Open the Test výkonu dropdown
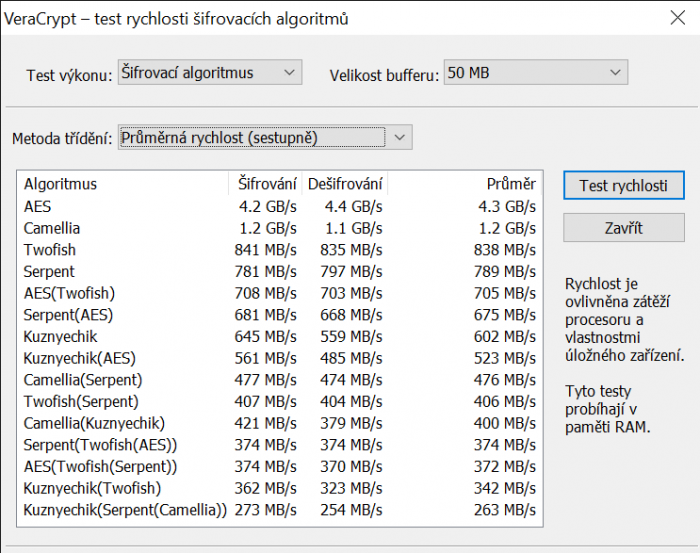The height and width of the screenshot is (553, 700). click(208, 73)
